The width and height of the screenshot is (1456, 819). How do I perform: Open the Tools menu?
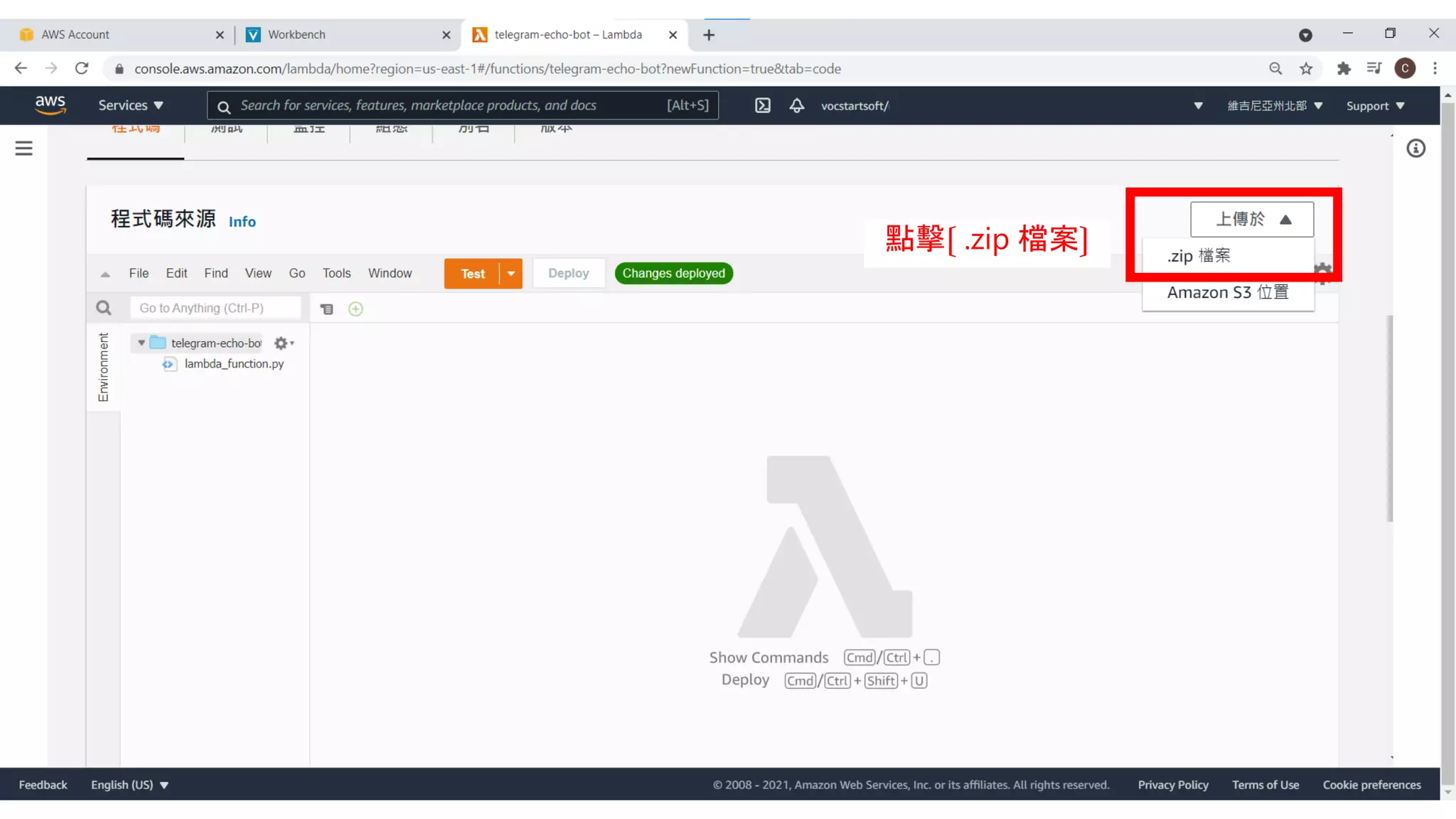336,273
